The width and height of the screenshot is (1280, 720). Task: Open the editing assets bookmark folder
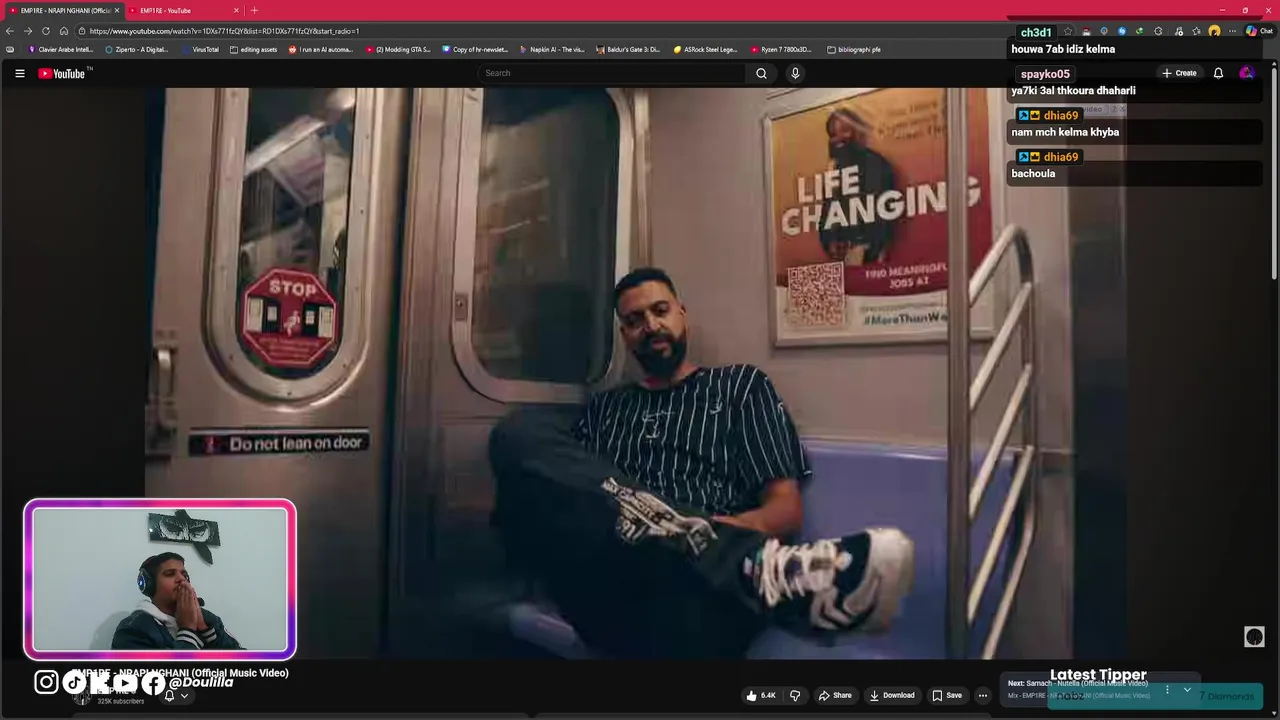[253, 49]
